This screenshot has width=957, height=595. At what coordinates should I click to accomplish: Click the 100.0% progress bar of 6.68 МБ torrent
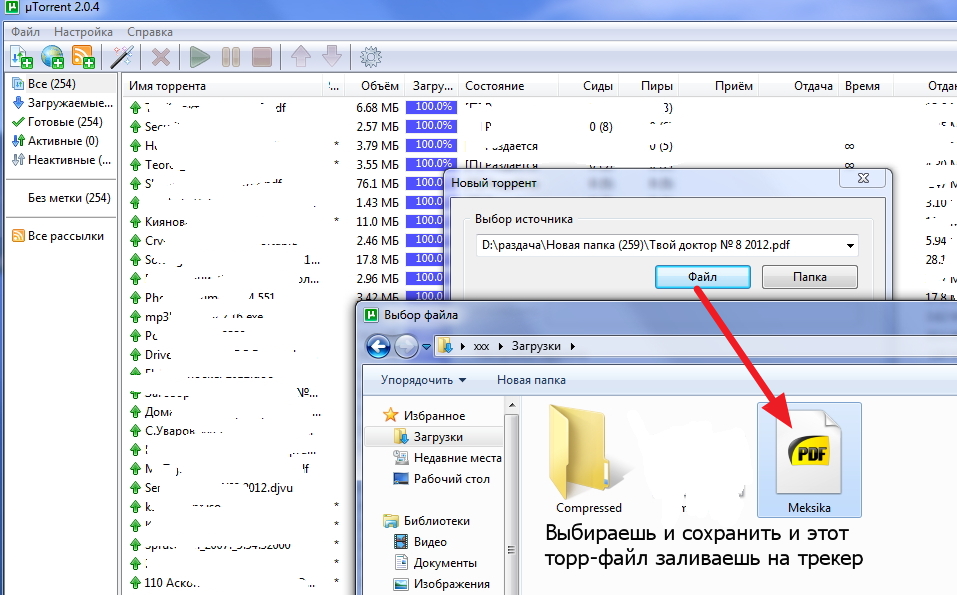[433, 107]
